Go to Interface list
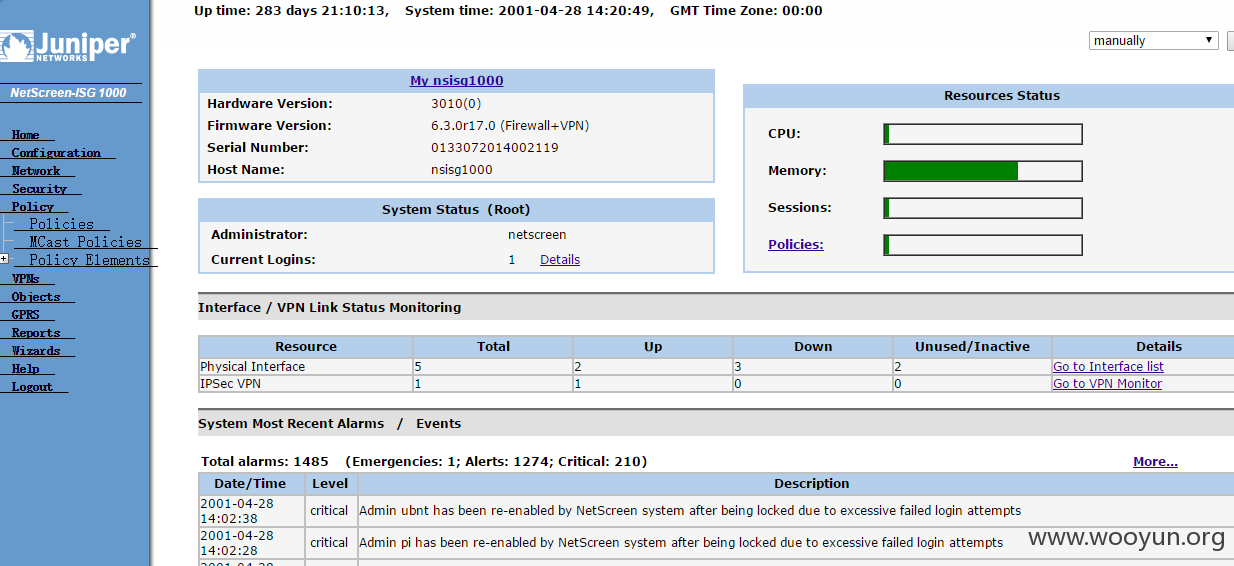Image resolution: width=1234 pixels, height=566 pixels. (x=1108, y=367)
